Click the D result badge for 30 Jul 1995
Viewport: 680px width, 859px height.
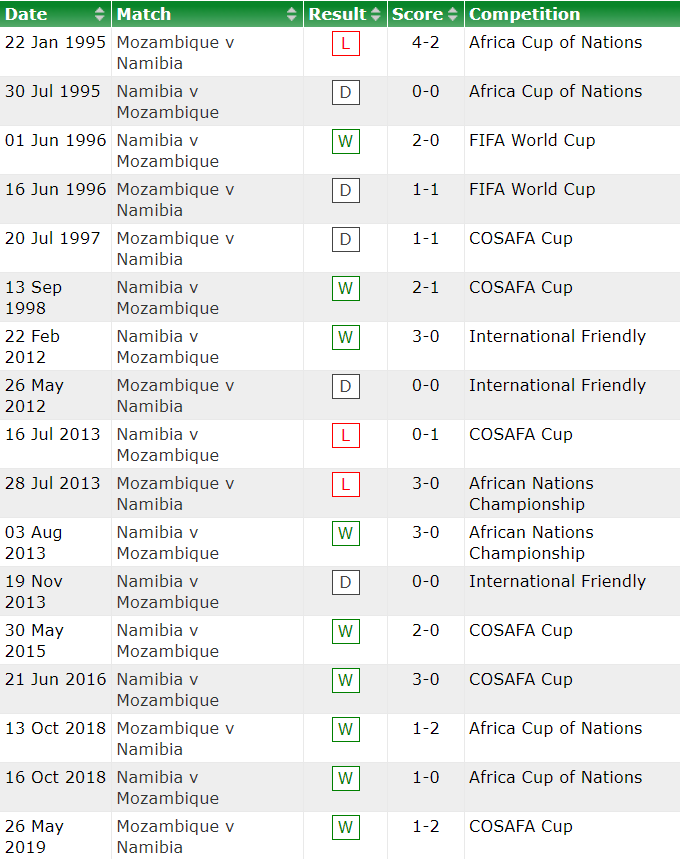(x=345, y=93)
